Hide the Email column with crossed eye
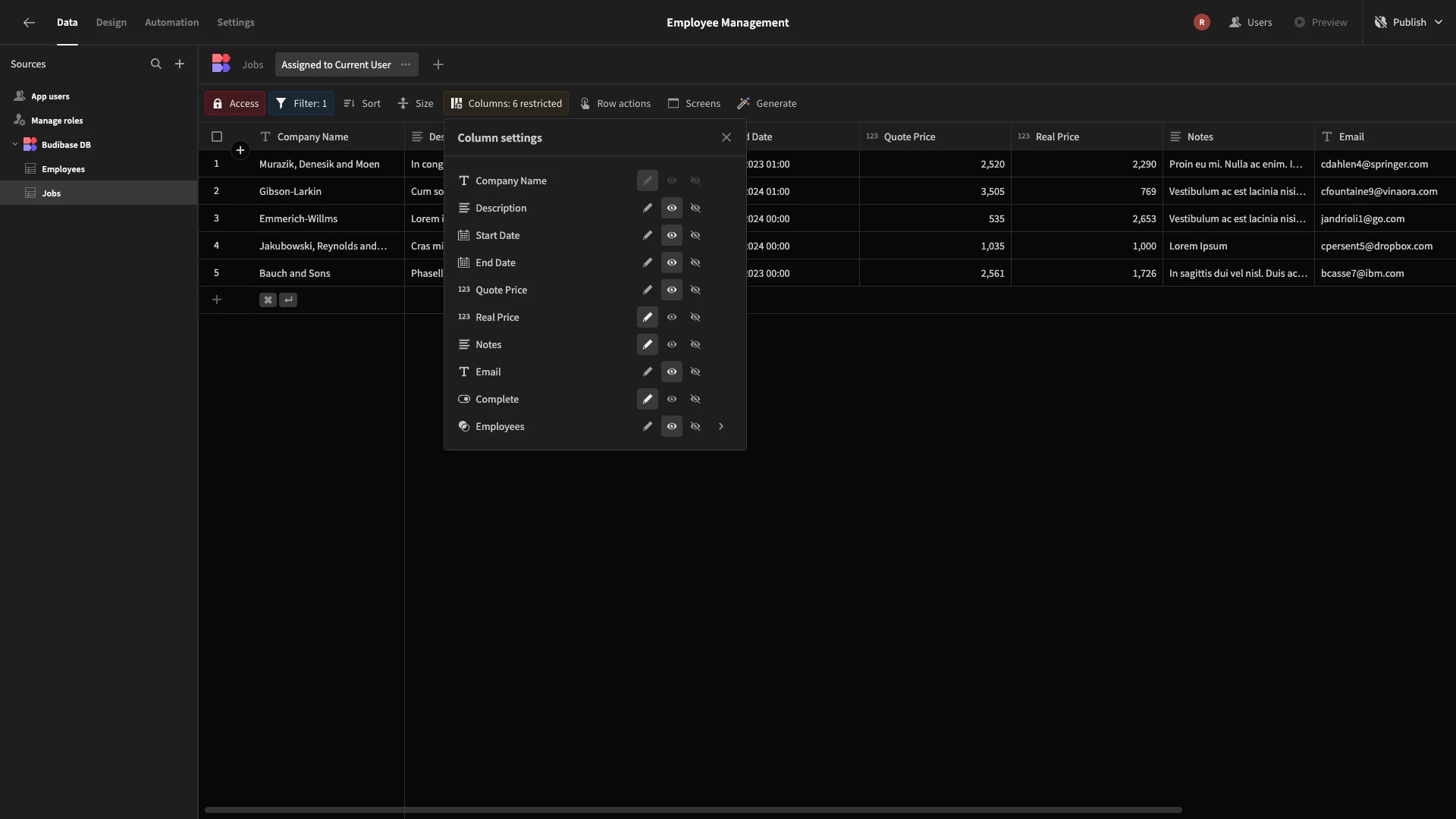 695,372
